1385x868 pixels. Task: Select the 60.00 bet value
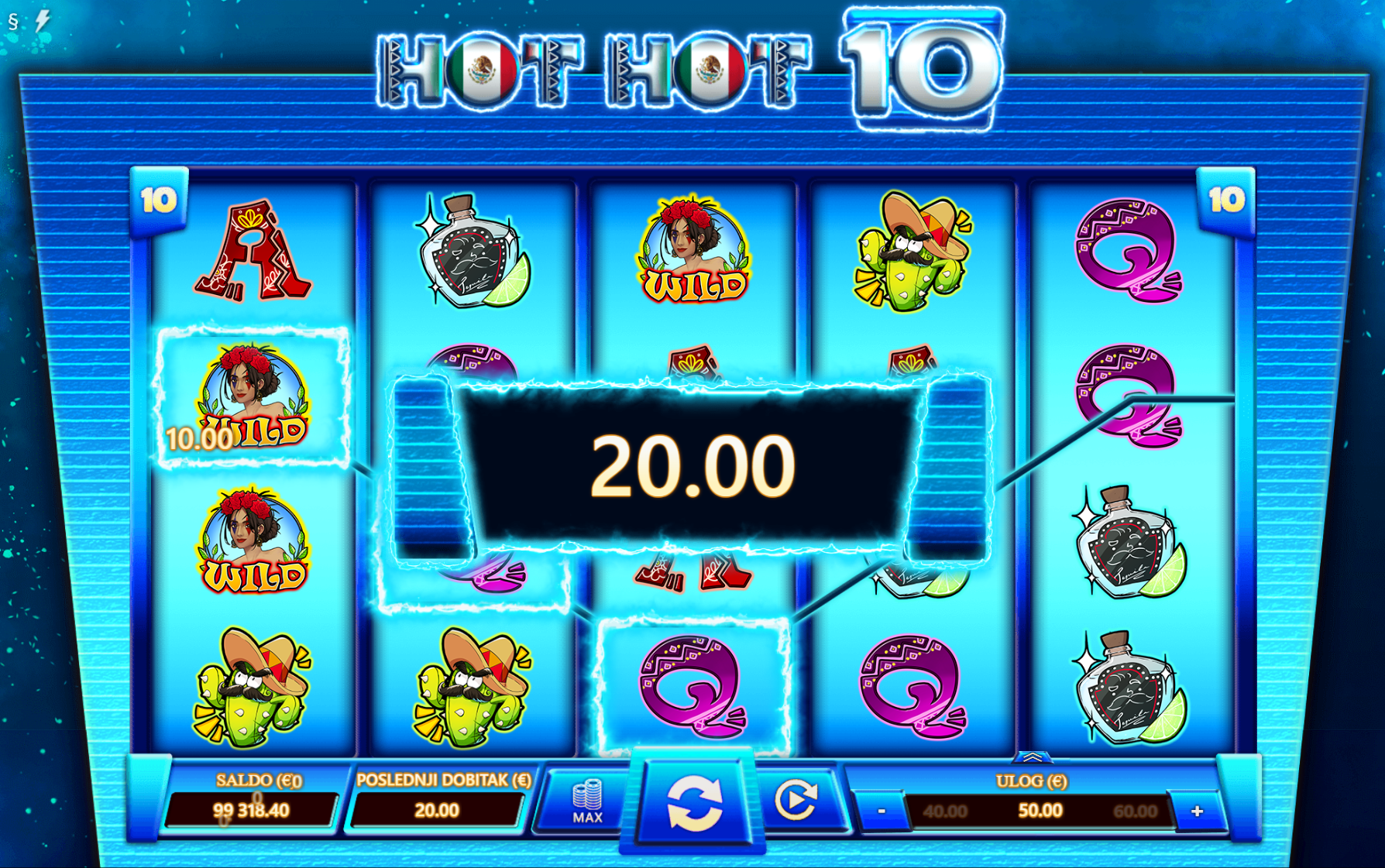pos(1135,811)
